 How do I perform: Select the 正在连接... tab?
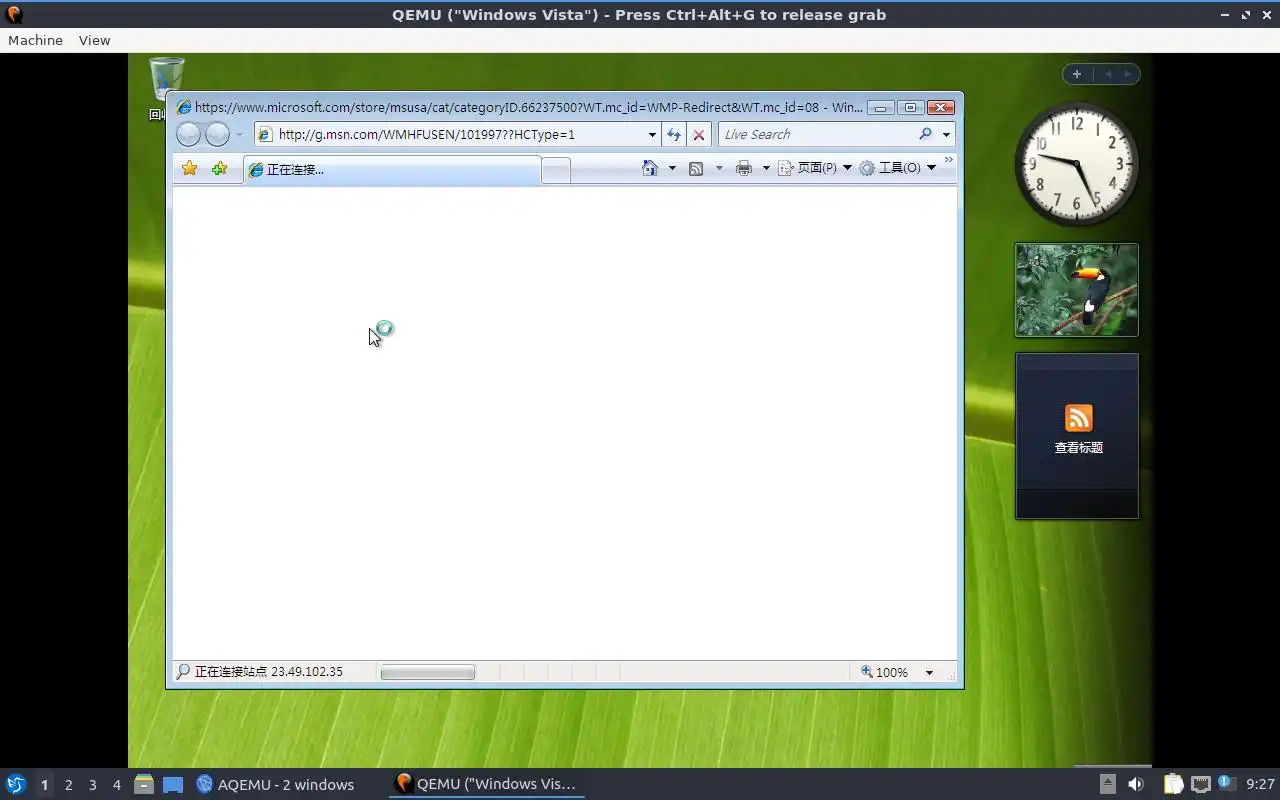[x=392, y=170]
